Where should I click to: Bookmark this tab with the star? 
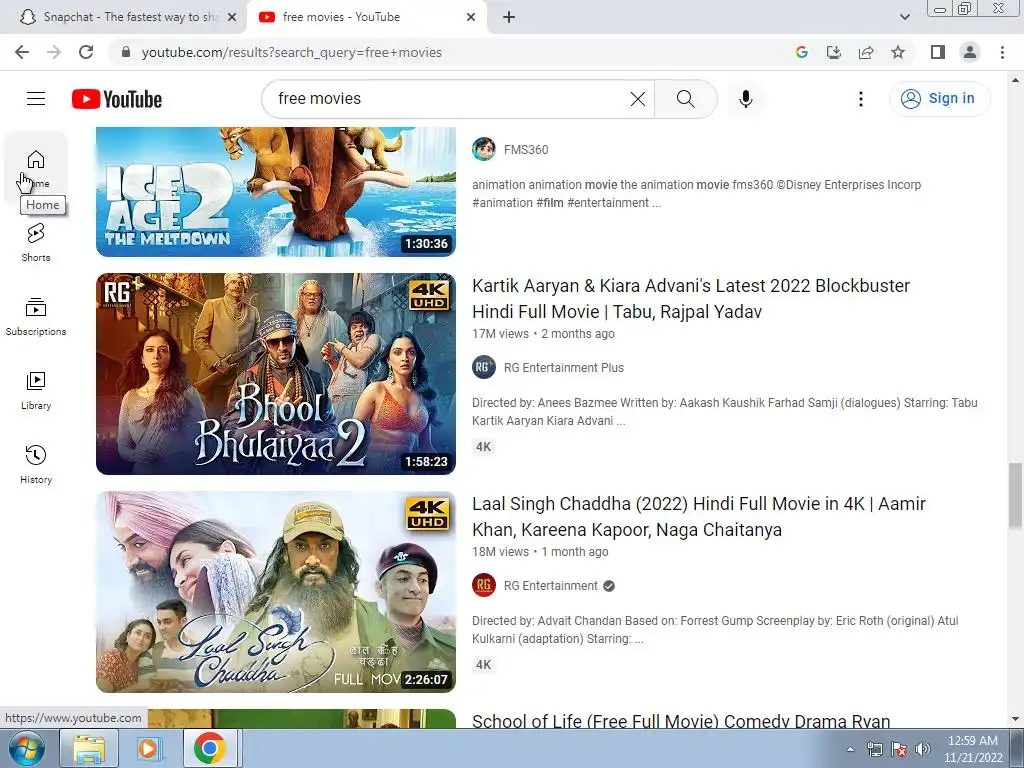(x=898, y=52)
